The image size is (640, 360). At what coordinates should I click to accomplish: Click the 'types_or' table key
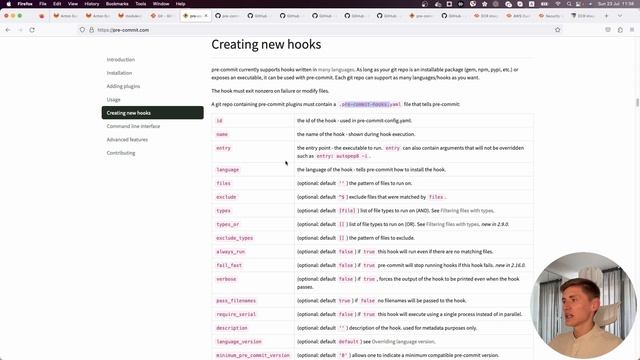228,224
